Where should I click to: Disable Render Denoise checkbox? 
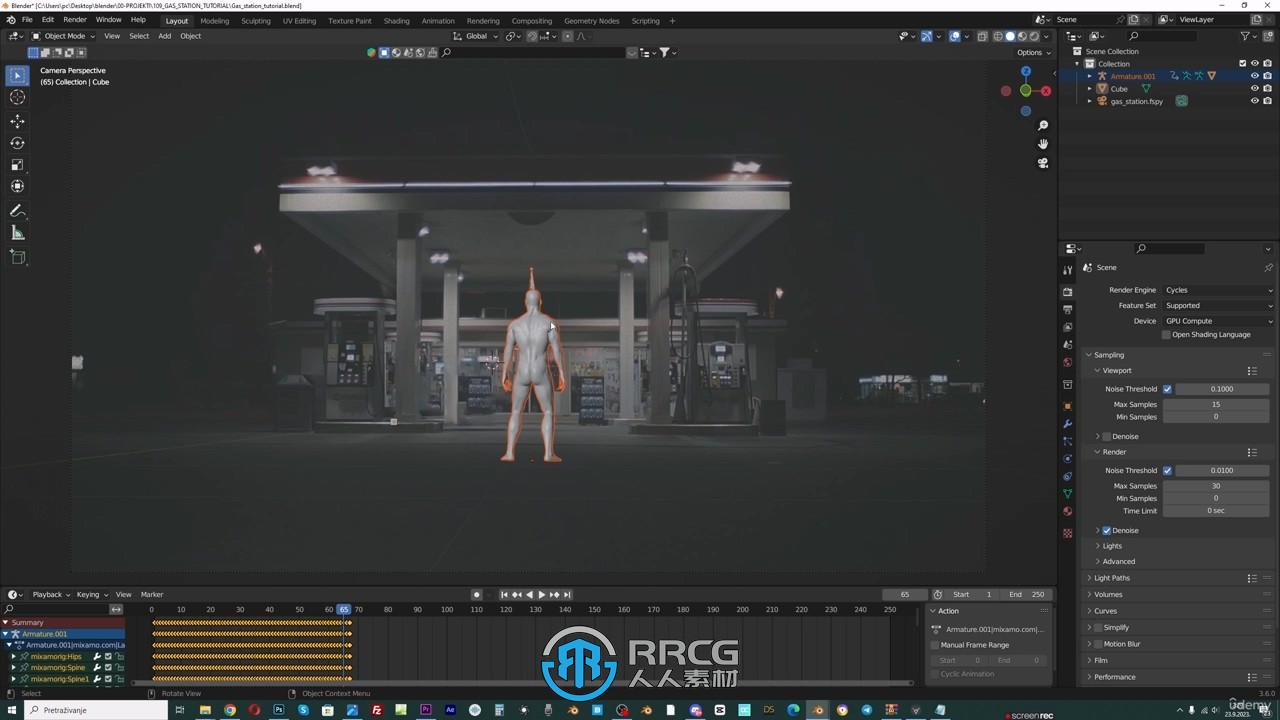tap(1106, 530)
